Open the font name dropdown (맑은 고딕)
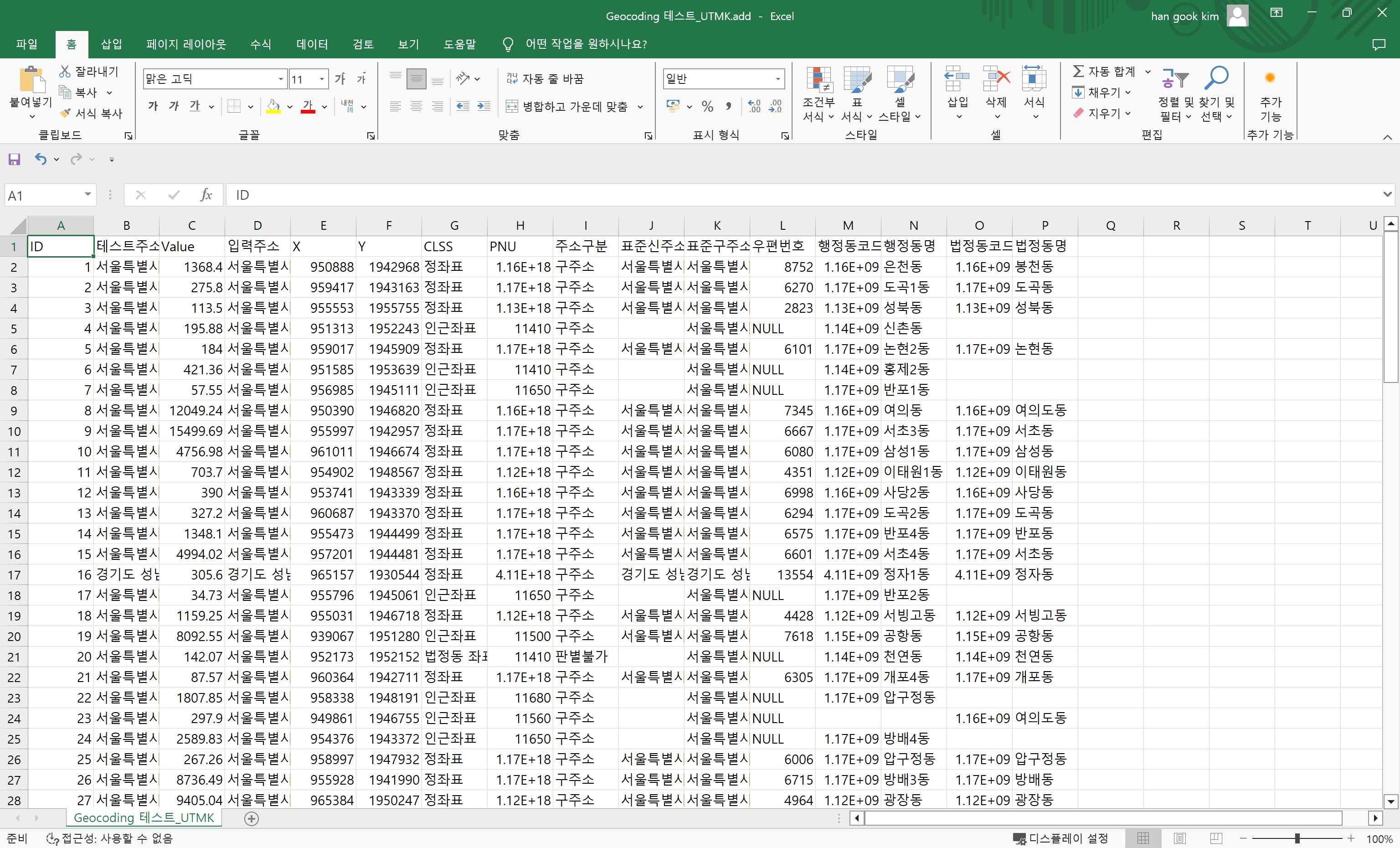This screenshot has height=848, width=1400. 281,79
